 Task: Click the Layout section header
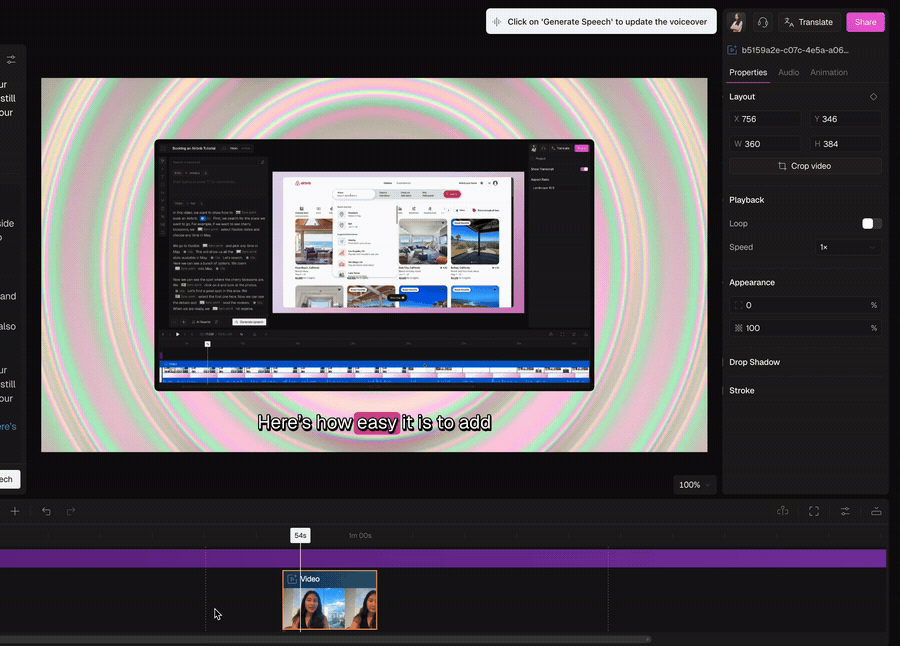742,96
